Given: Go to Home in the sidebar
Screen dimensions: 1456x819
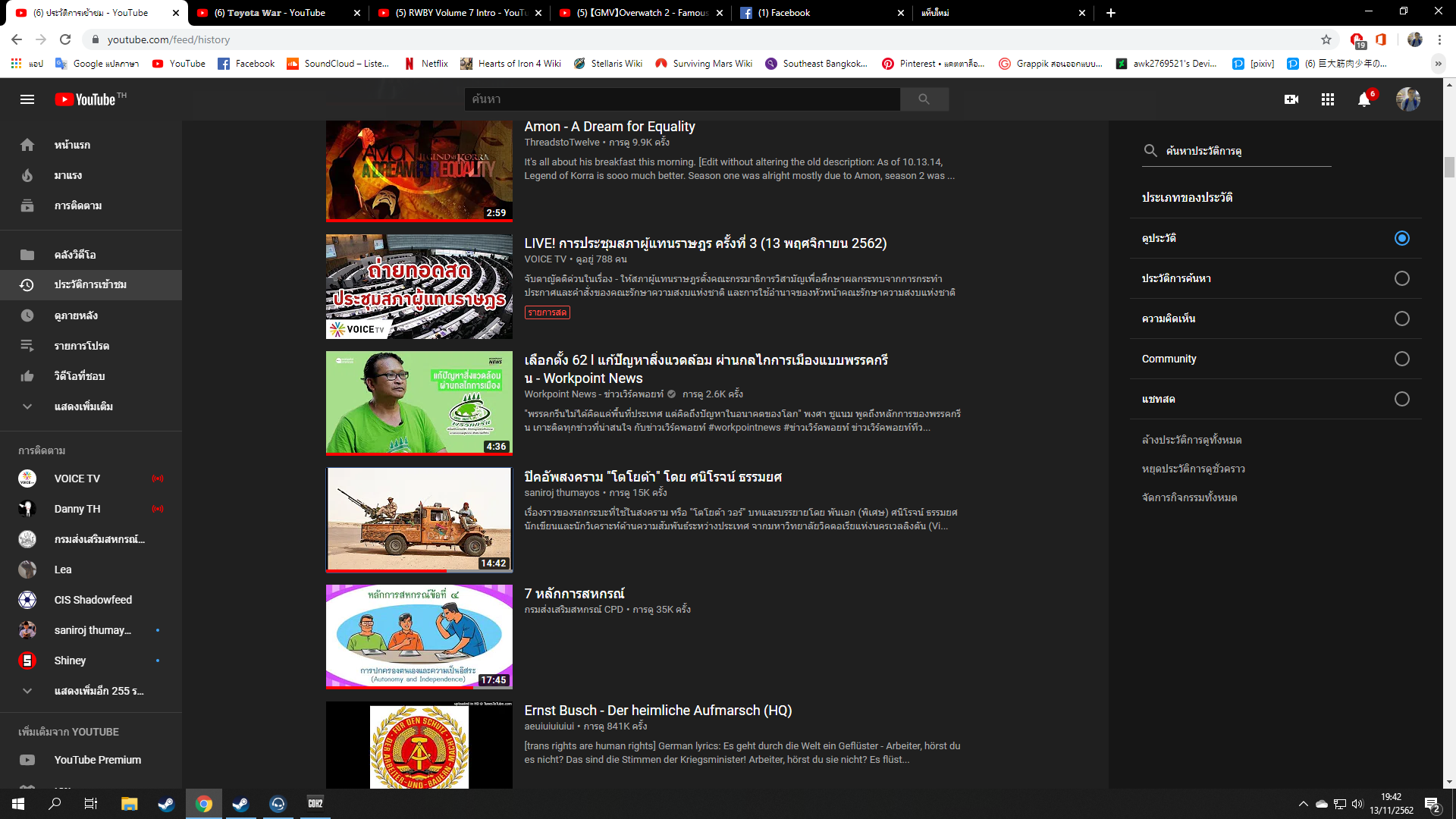Looking at the screenshot, I should [72, 145].
